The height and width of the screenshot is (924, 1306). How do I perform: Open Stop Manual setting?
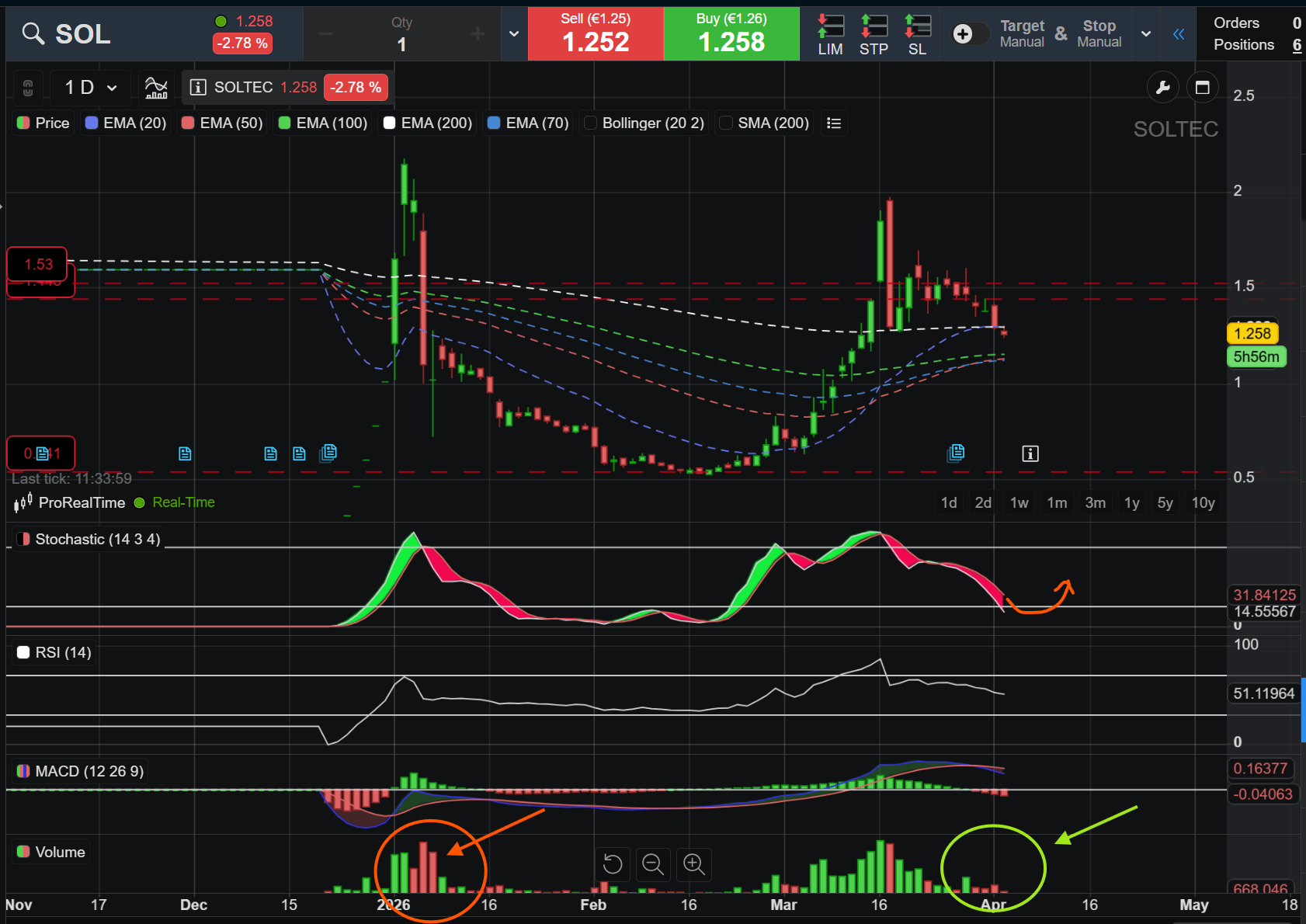(x=1099, y=34)
